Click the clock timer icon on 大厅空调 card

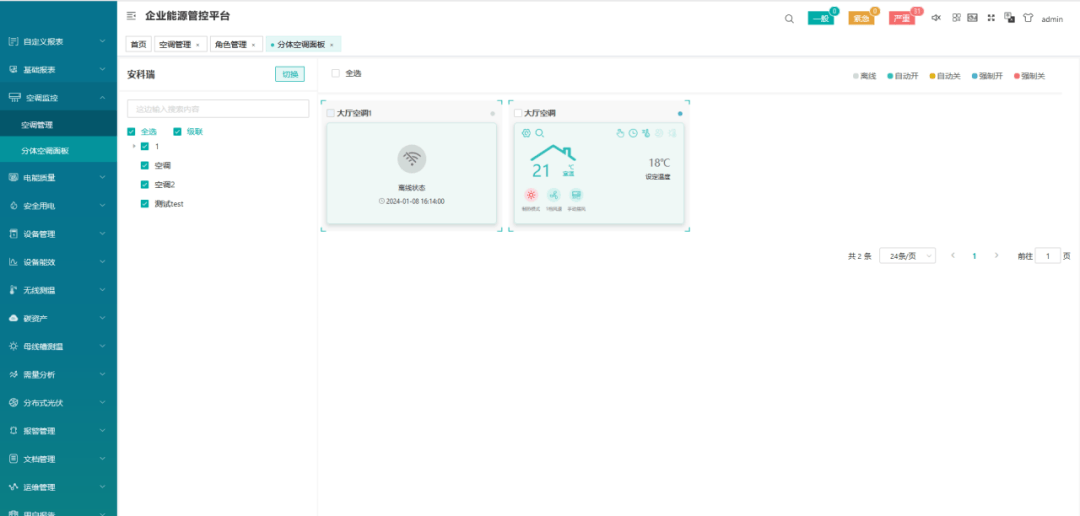coord(633,133)
